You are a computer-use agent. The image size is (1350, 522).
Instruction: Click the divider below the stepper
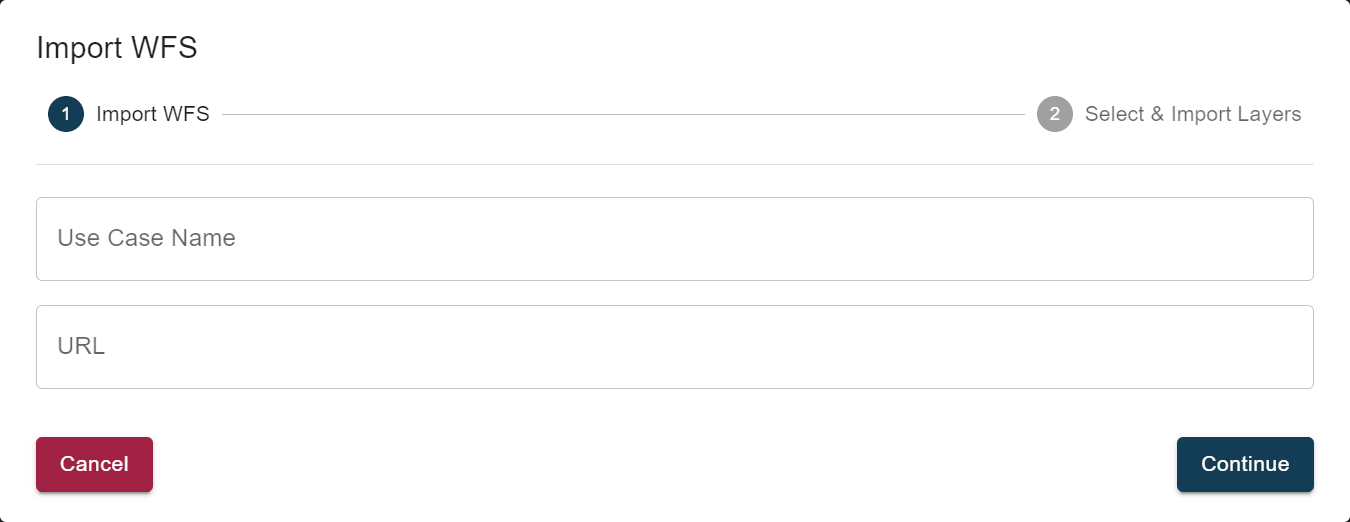(x=674, y=164)
